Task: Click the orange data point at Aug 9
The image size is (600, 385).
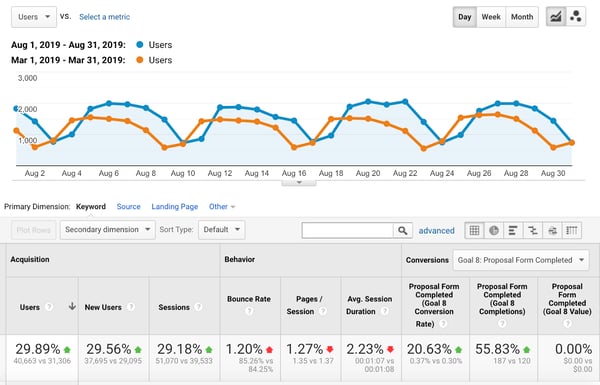Action: click(165, 147)
